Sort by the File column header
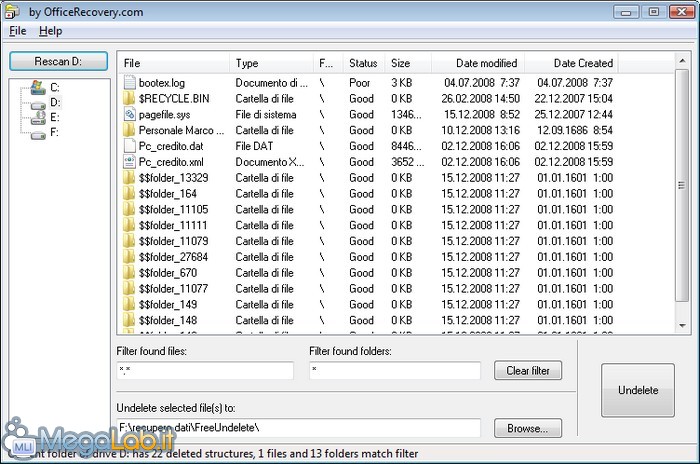 click(174, 63)
